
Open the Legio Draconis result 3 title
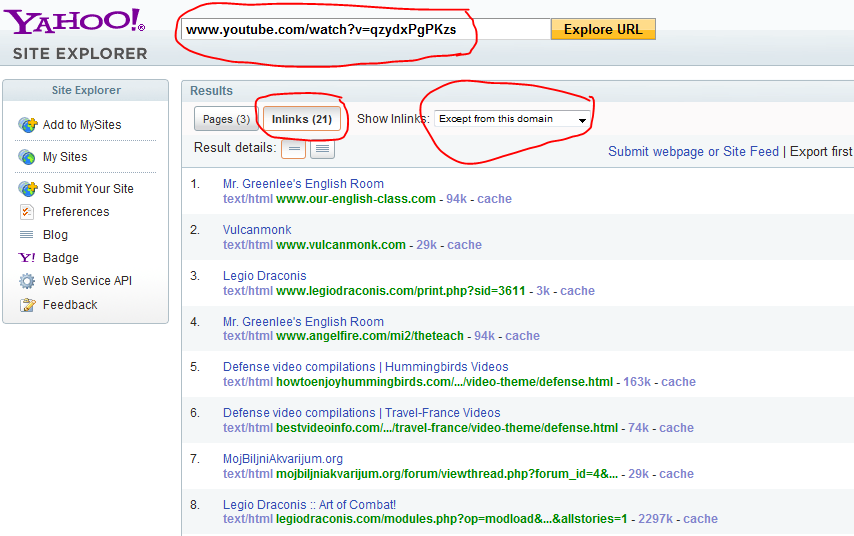coord(265,276)
